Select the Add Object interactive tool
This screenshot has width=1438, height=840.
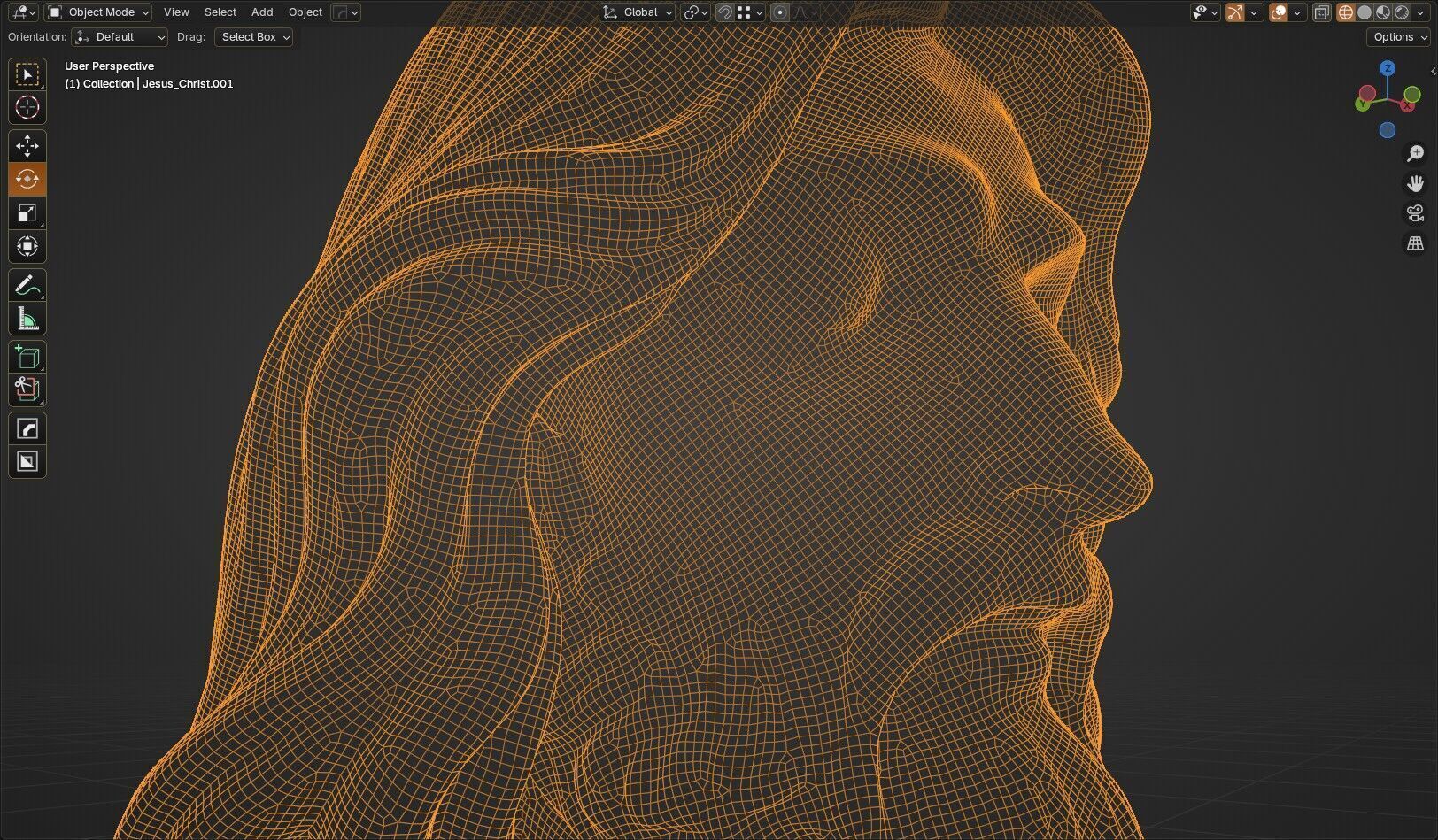[x=27, y=390]
